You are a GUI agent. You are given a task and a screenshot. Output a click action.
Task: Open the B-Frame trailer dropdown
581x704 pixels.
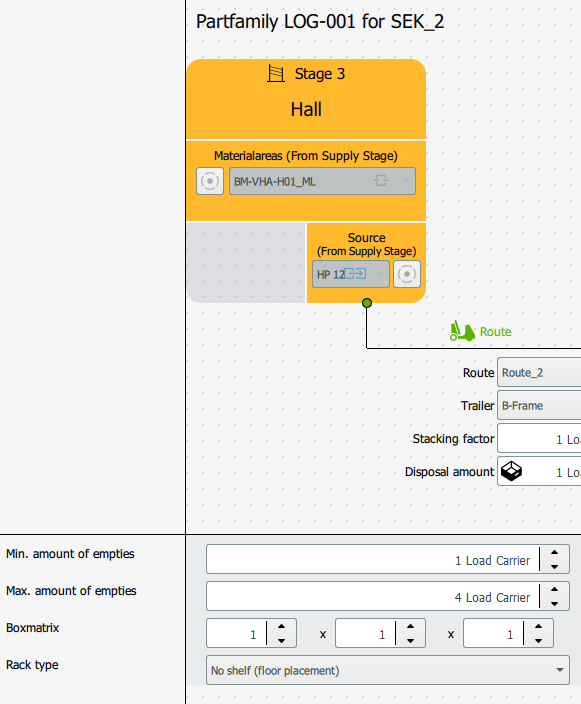[539, 405]
